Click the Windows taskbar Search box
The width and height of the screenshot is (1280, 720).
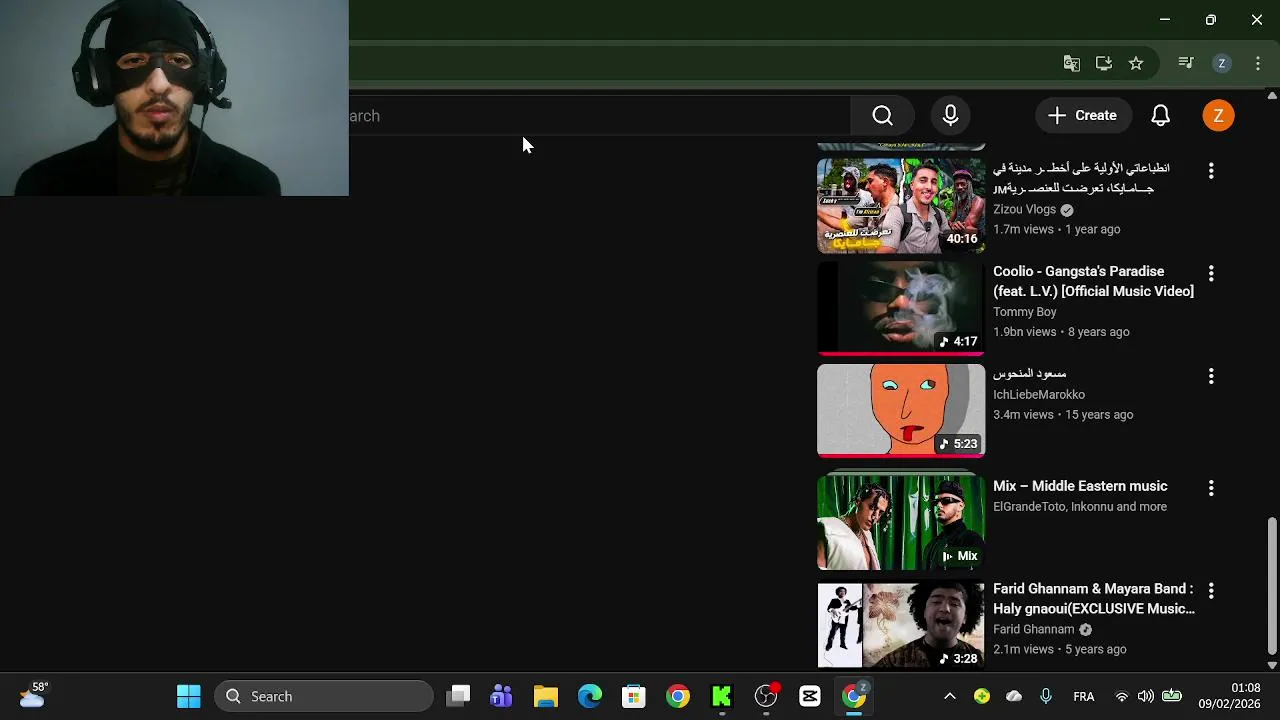tap(324, 696)
